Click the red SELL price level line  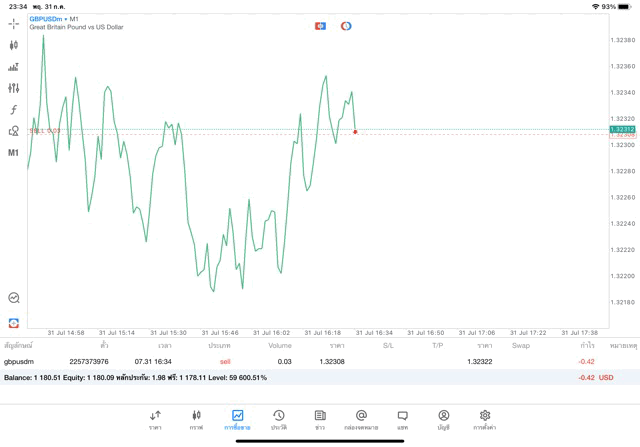[x=200, y=132]
